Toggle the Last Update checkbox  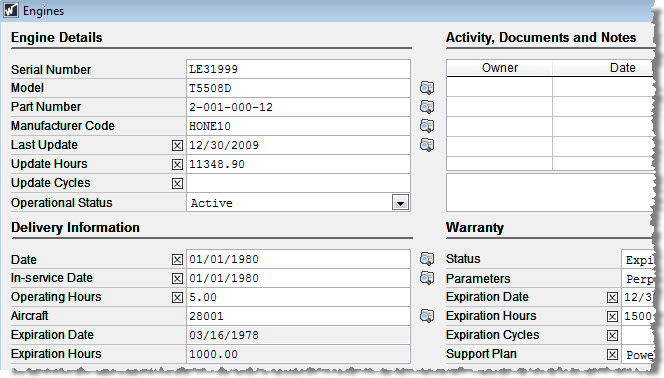point(177,146)
